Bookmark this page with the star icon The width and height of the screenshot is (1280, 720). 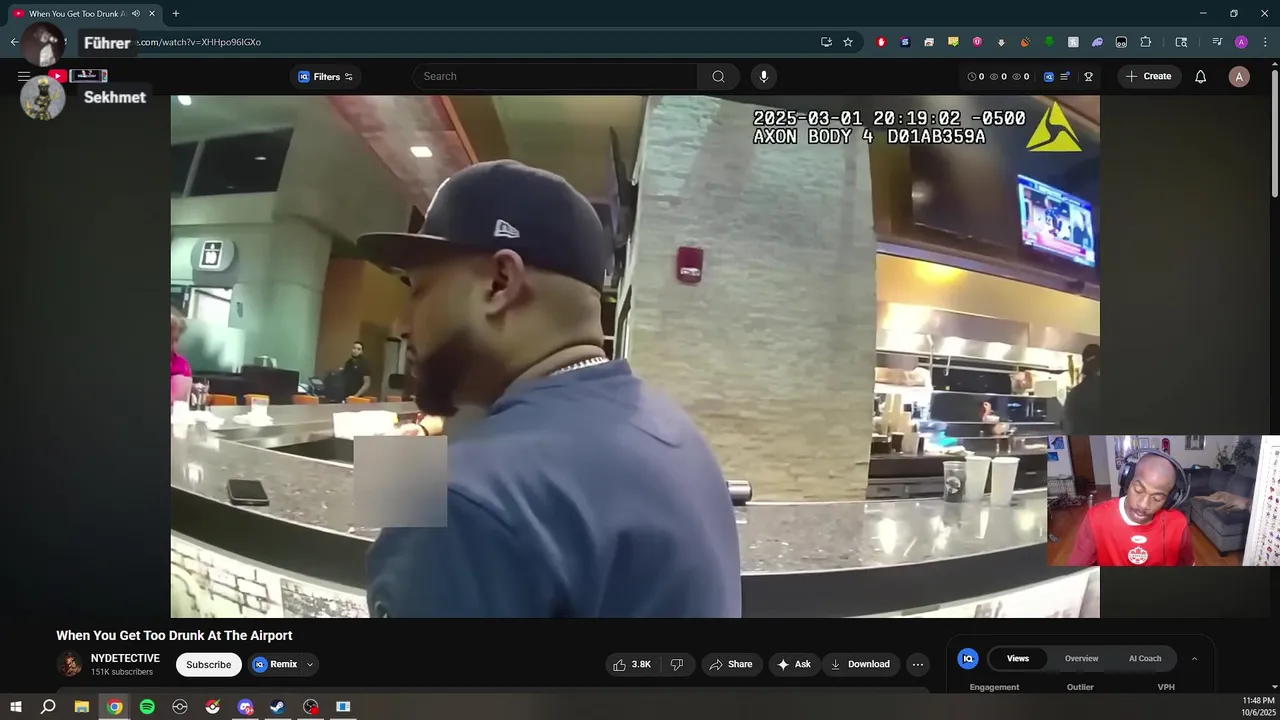[x=848, y=42]
